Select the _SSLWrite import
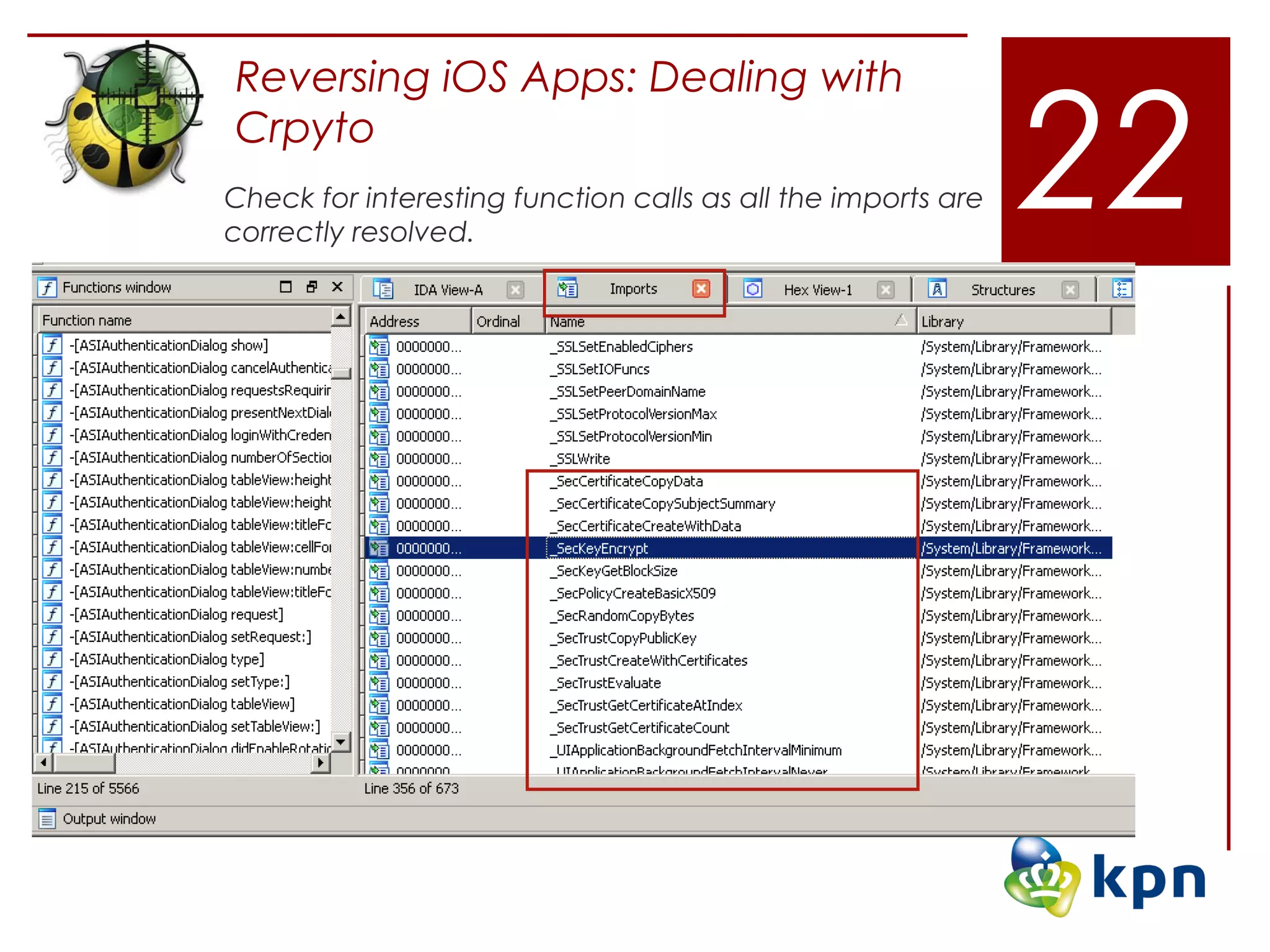 click(580, 459)
